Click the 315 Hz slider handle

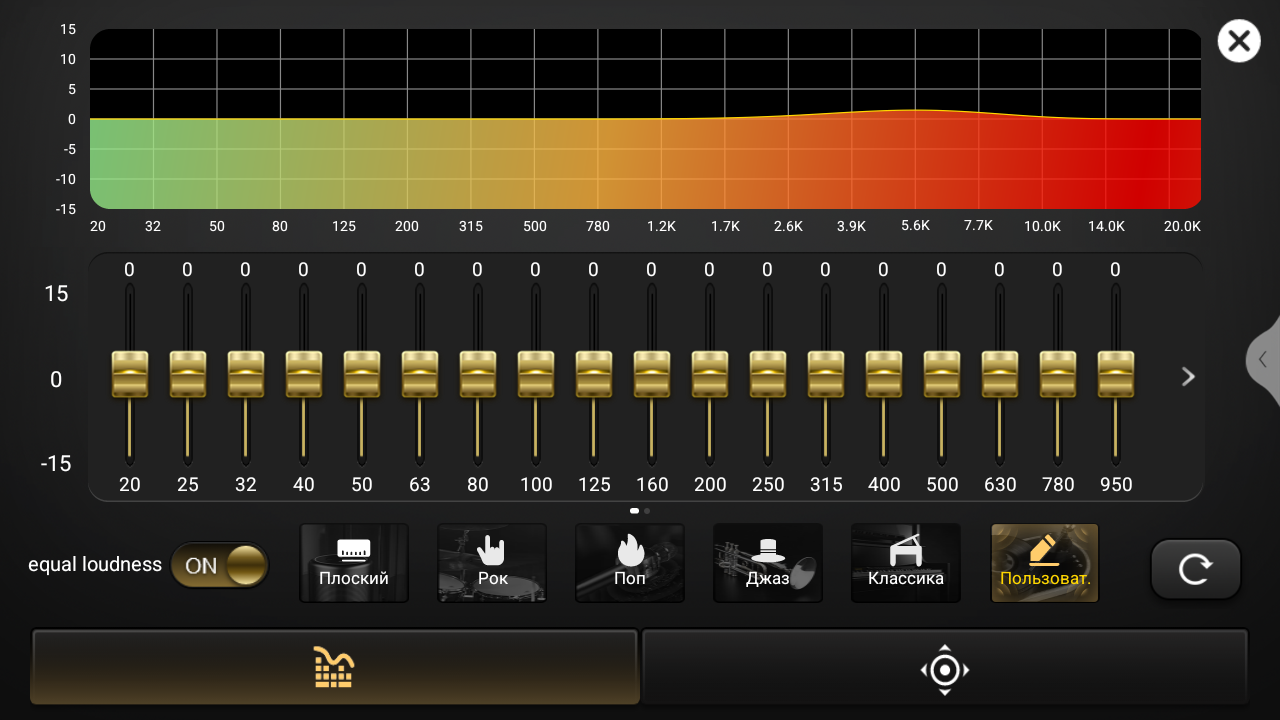point(826,374)
